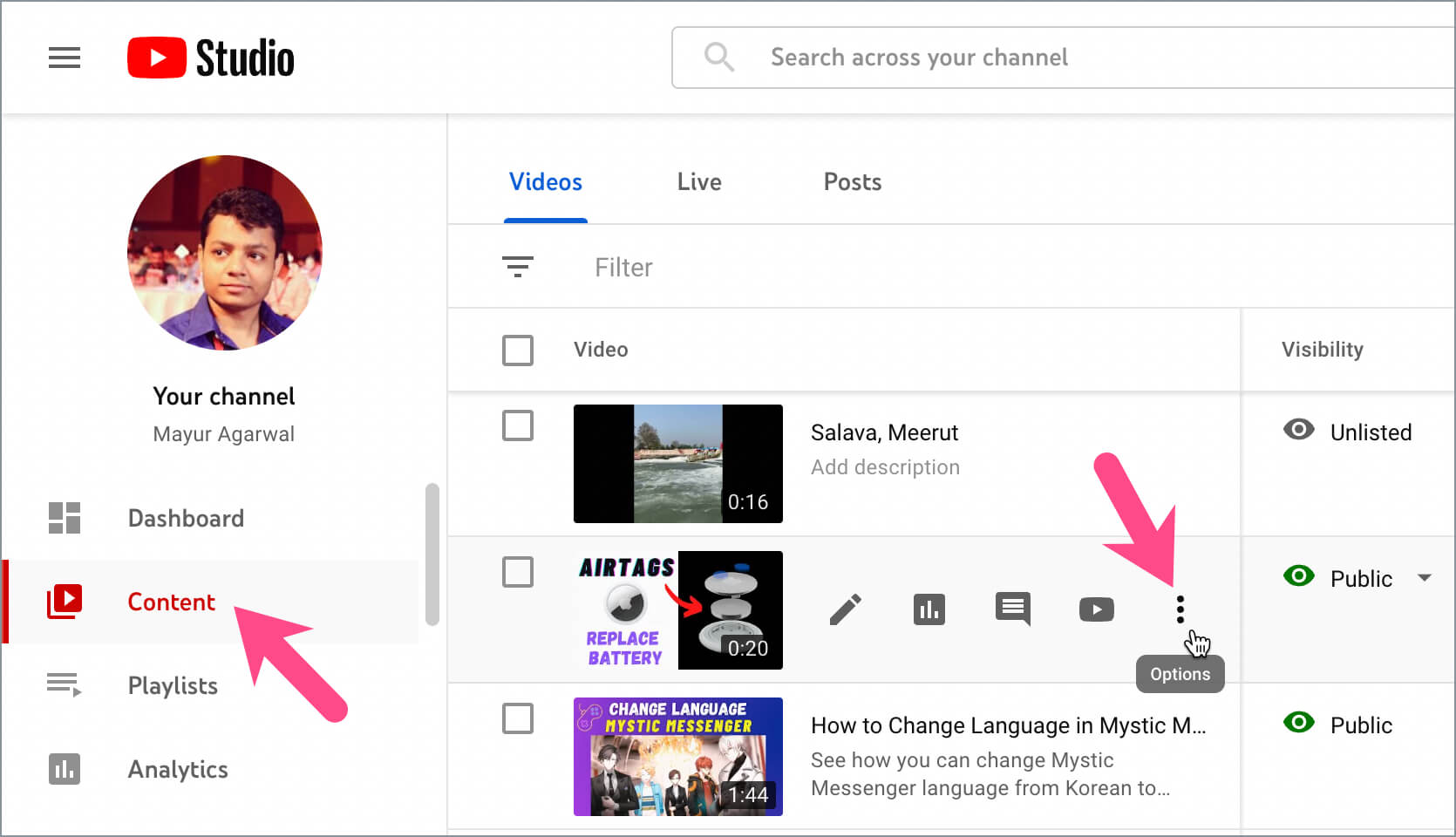Switch to the Live tab
Image resolution: width=1456 pixels, height=837 pixels.
699,182
